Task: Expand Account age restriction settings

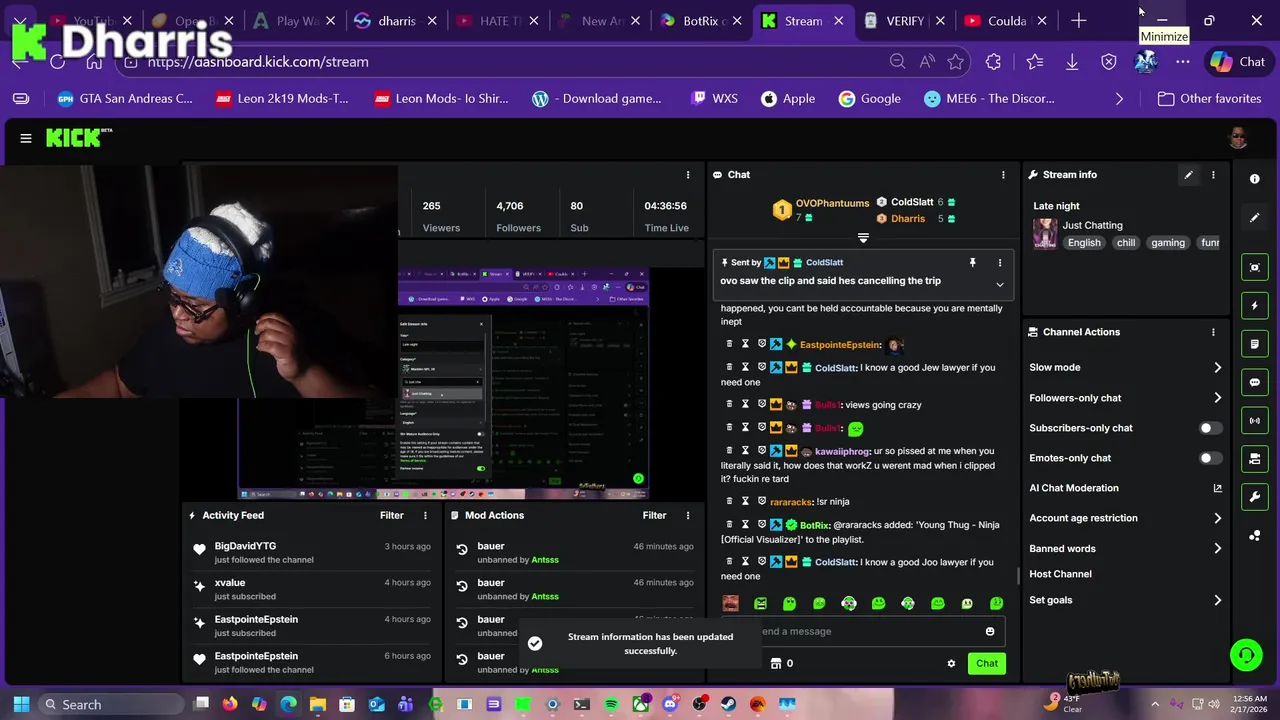Action: point(1217,518)
